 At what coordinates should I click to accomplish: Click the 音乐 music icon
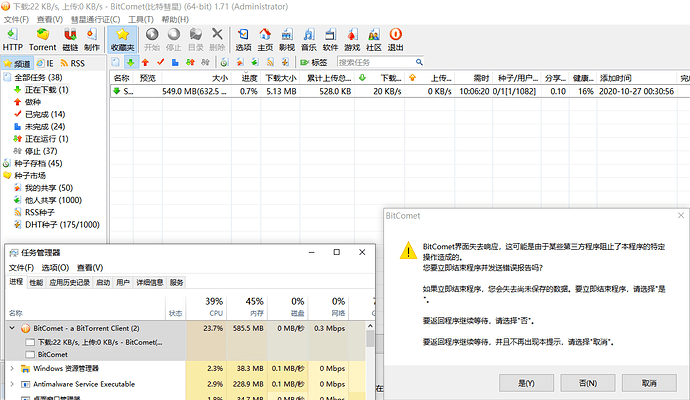click(308, 40)
